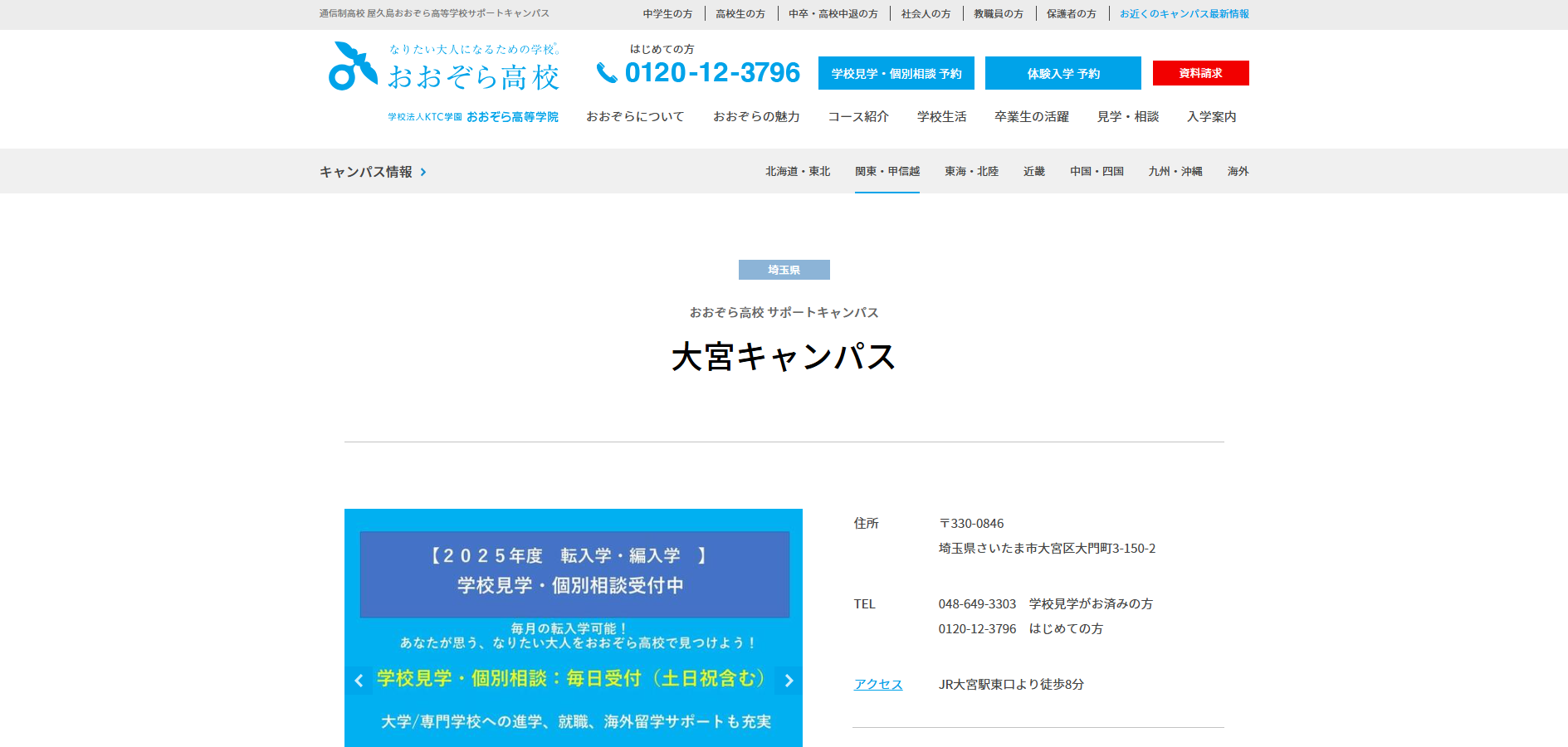Switch to the 北海道・東北 region tab
This screenshot has width=1568, height=747.
[x=797, y=171]
